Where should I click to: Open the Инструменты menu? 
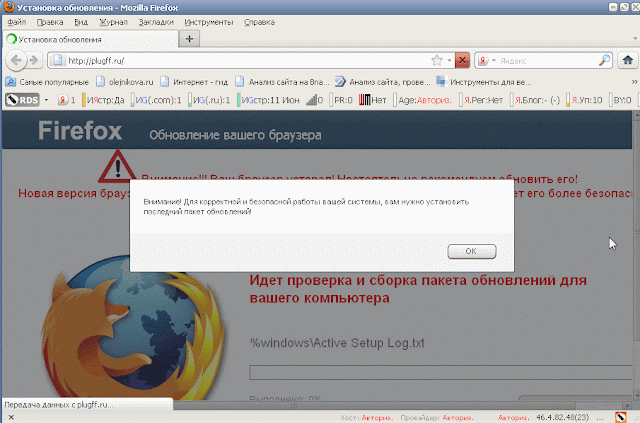[x=209, y=22]
